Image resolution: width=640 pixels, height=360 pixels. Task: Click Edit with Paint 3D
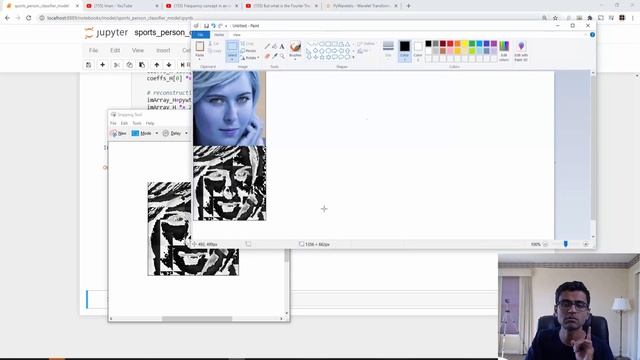point(521,51)
